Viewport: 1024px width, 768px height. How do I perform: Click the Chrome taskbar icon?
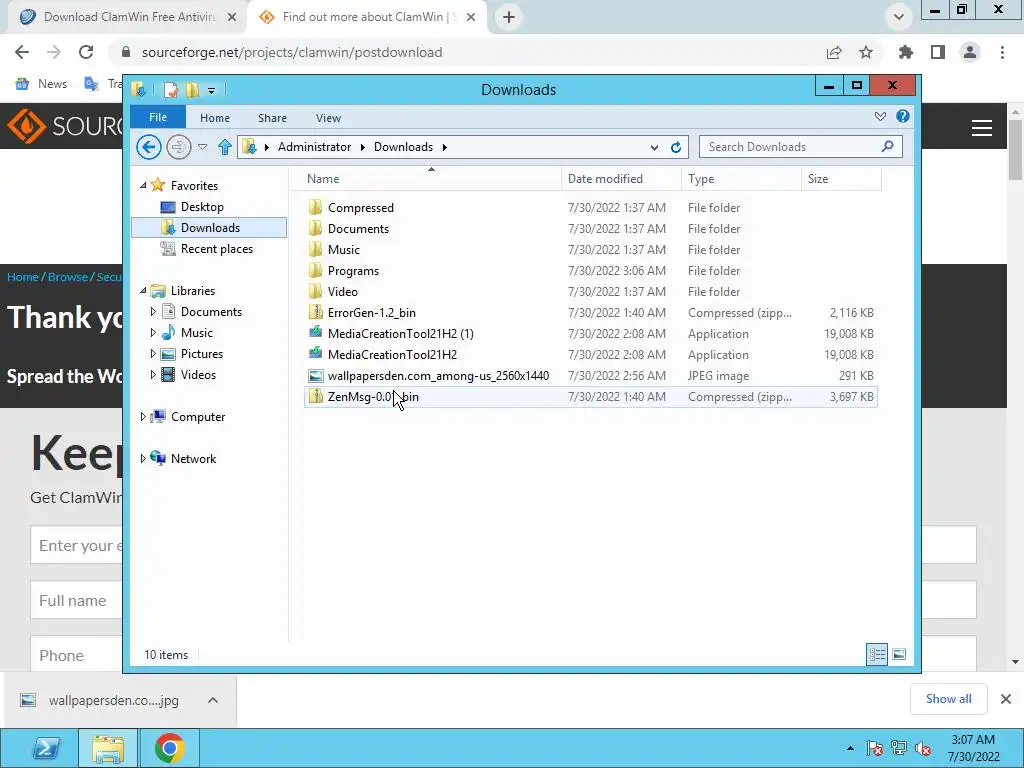[169, 748]
